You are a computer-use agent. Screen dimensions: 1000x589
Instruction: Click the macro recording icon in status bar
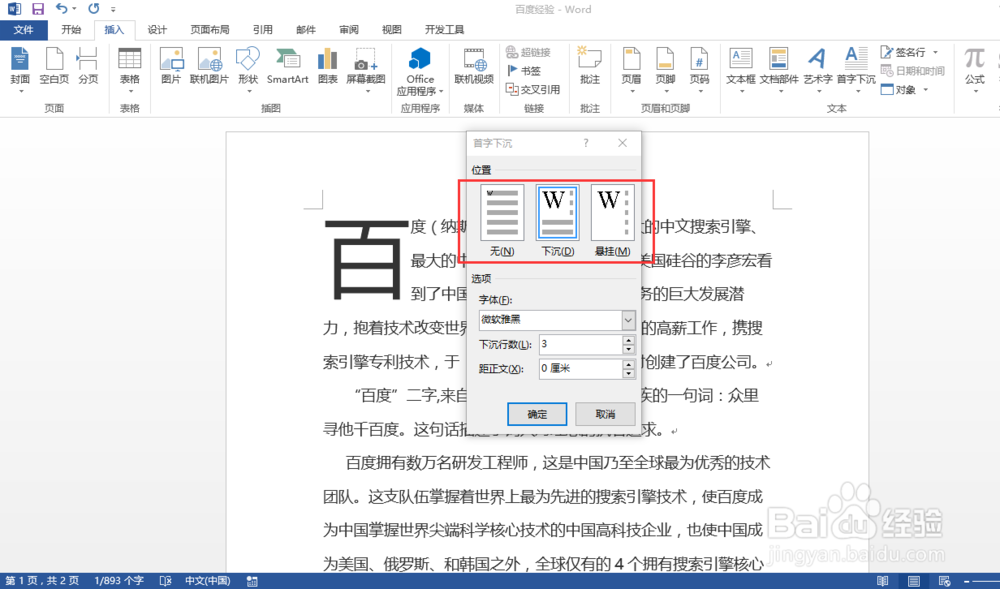point(252,581)
